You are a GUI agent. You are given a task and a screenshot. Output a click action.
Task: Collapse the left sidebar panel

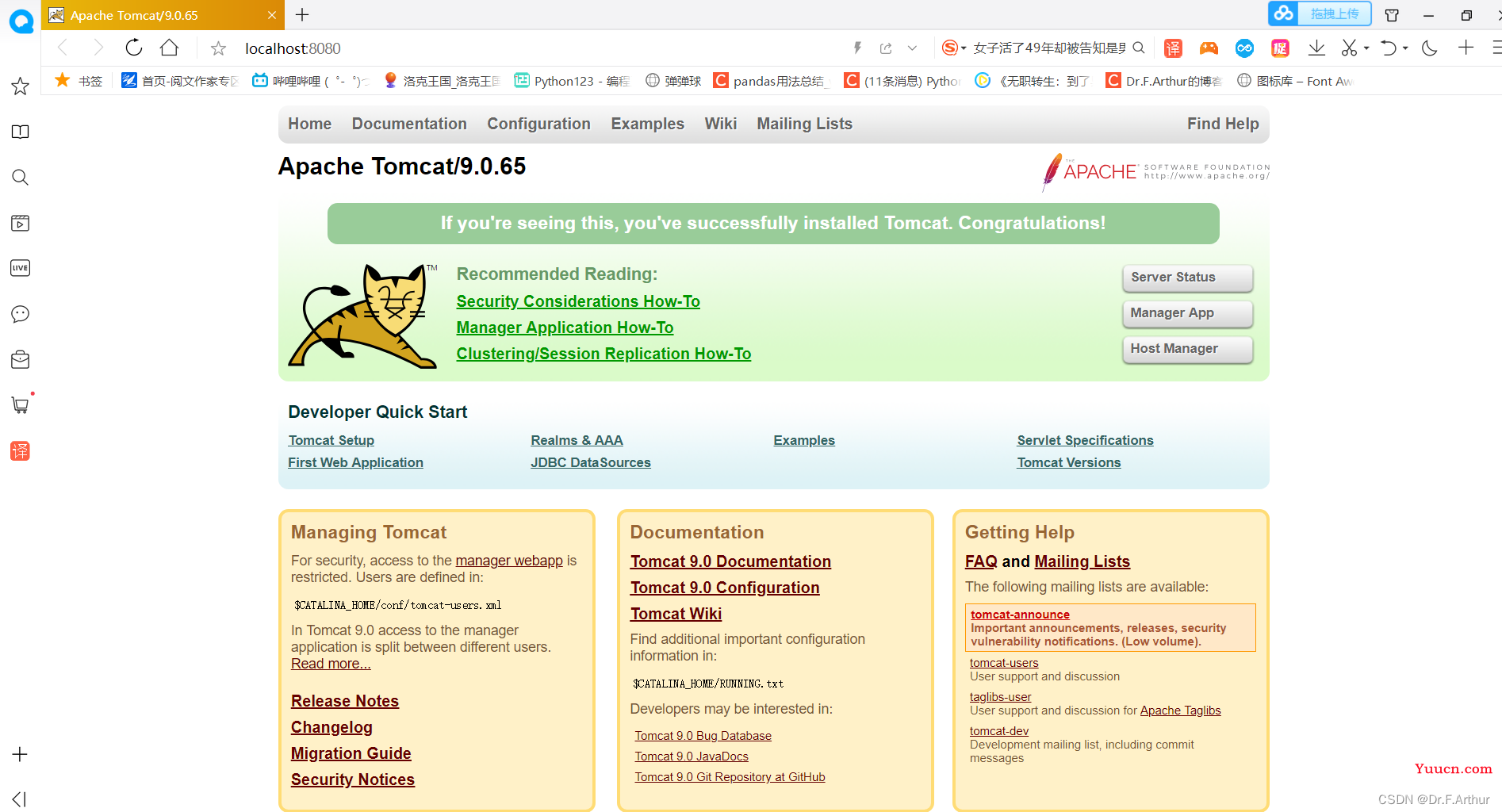click(x=20, y=799)
